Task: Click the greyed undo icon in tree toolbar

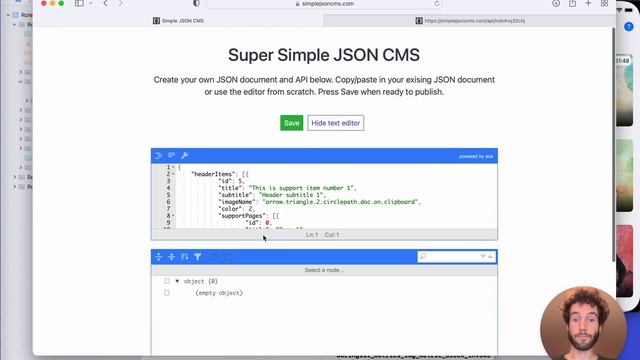Action: [x=214, y=257]
